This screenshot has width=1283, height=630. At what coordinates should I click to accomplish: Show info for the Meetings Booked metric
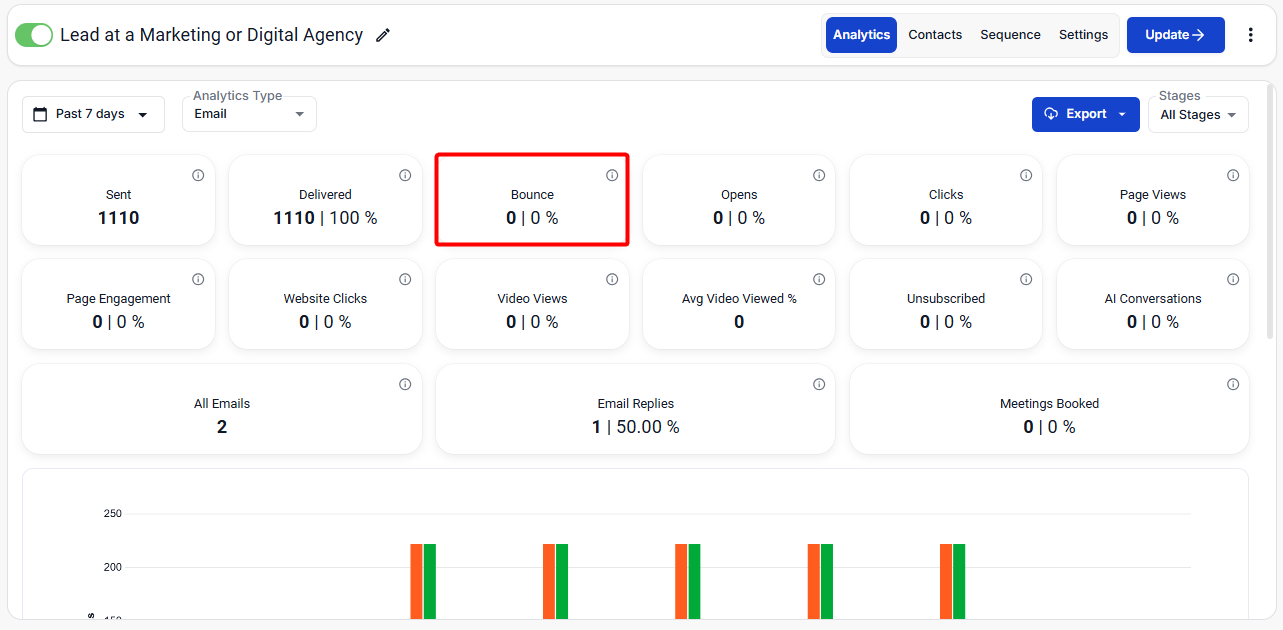[x=1233, y=384]
